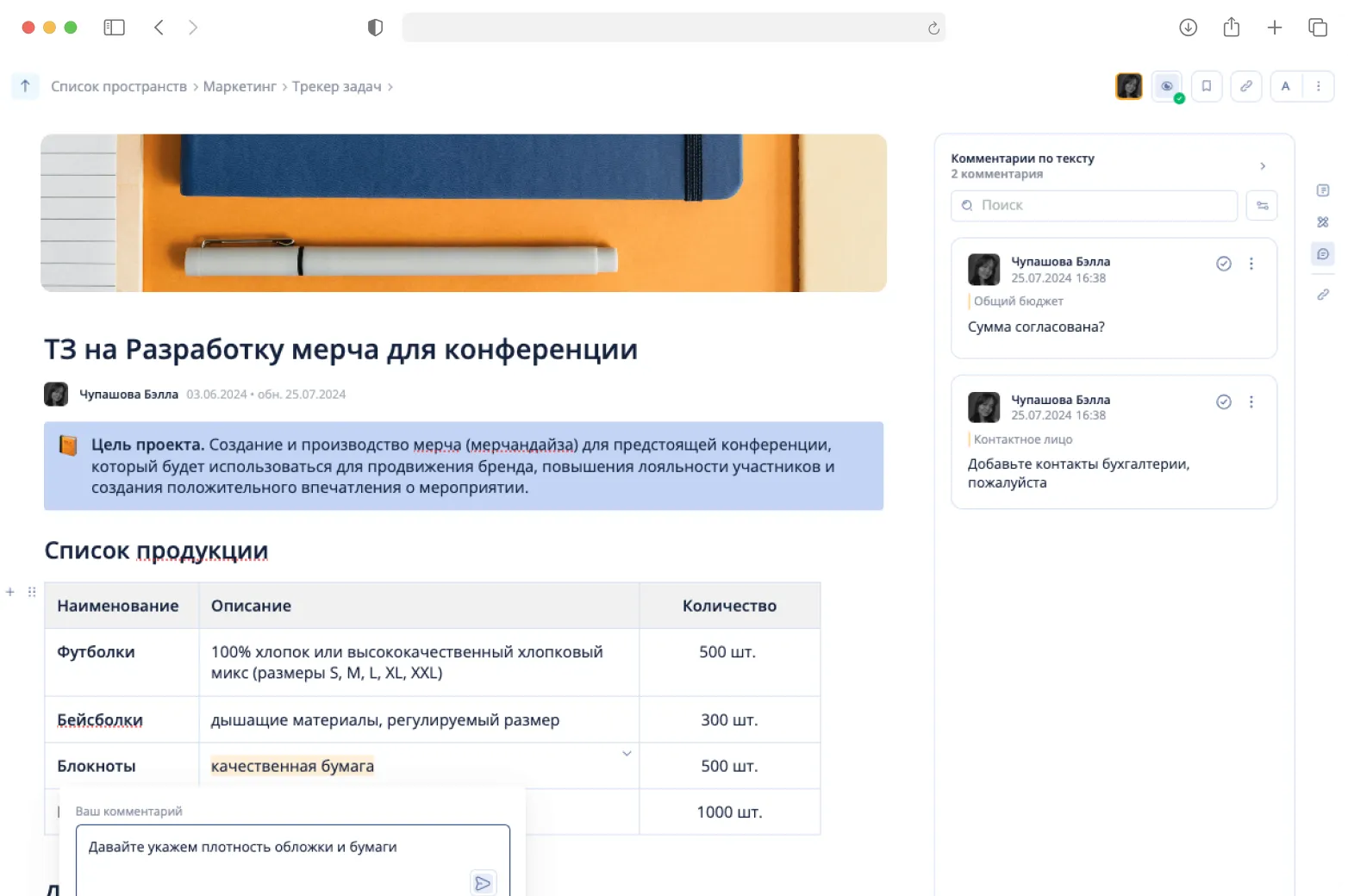
Task: Open a new browser tab
Action: pyautogui.click(x=1275, y=28)
